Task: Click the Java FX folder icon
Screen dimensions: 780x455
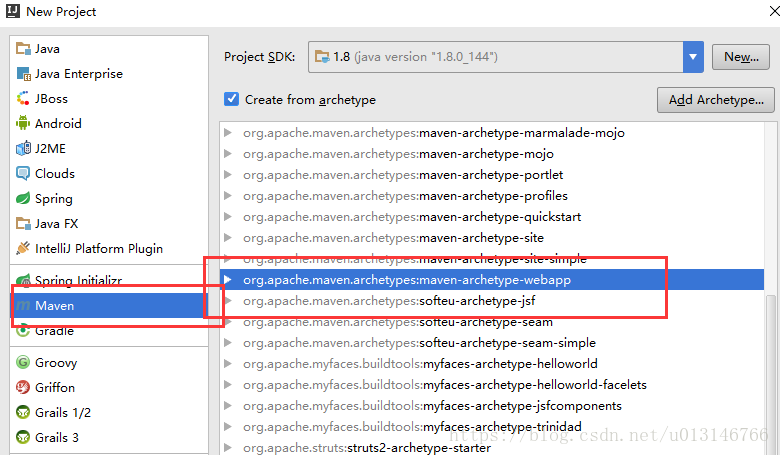Action: (x=23, y=223)
